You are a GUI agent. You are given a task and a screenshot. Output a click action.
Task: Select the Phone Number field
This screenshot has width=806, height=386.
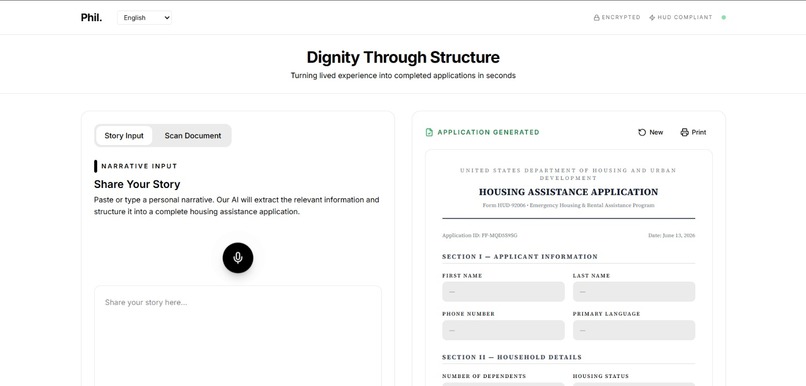click(x=503, y=330)
